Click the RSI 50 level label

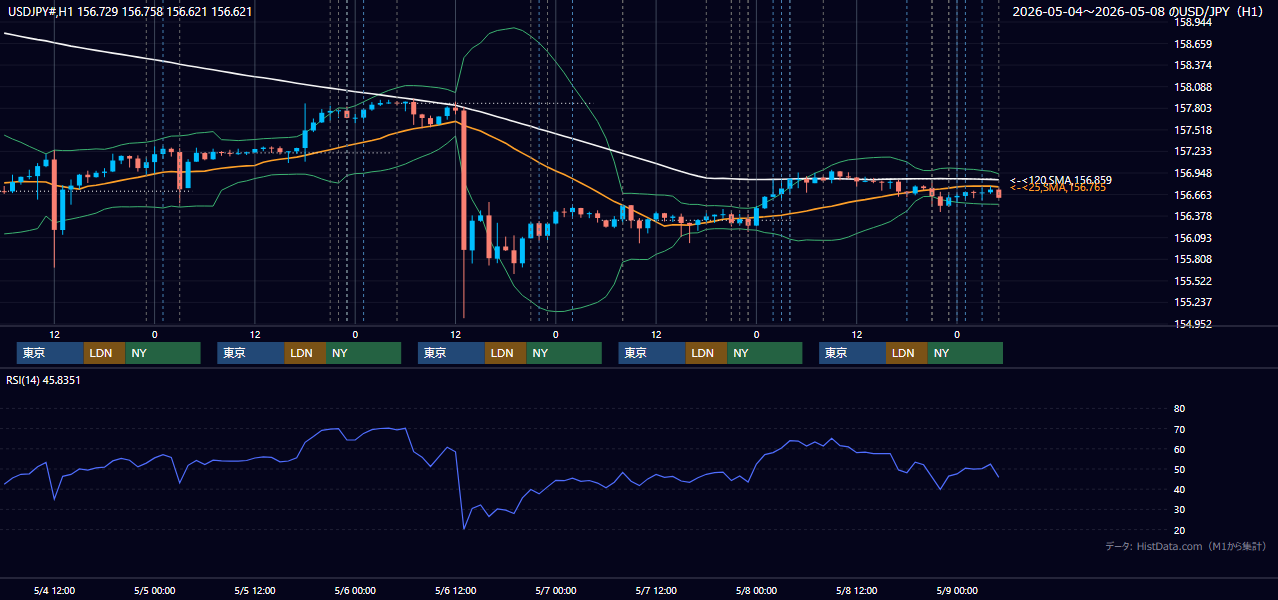(x=1179, y=469)
